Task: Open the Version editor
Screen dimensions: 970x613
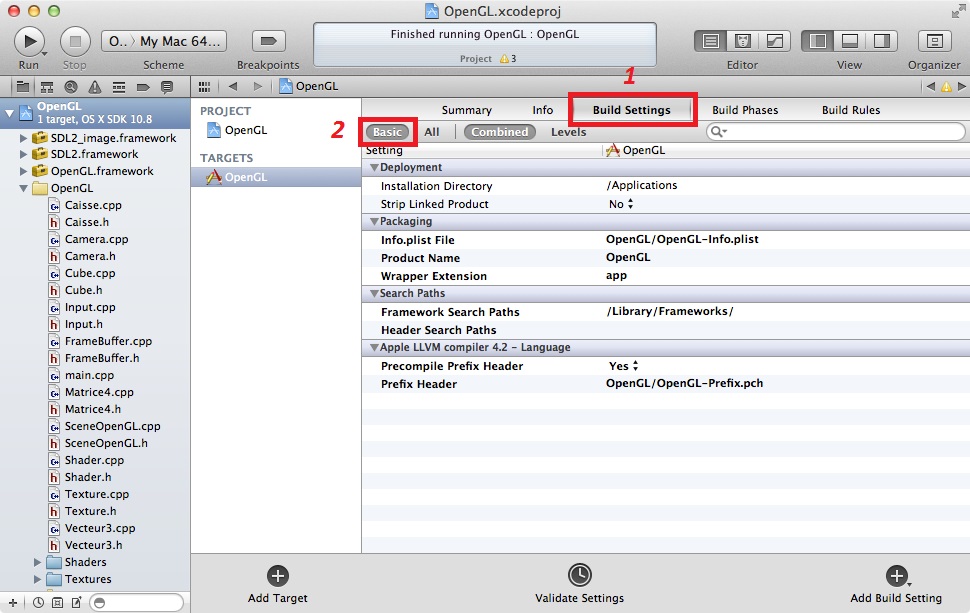Action: (774, 41)
